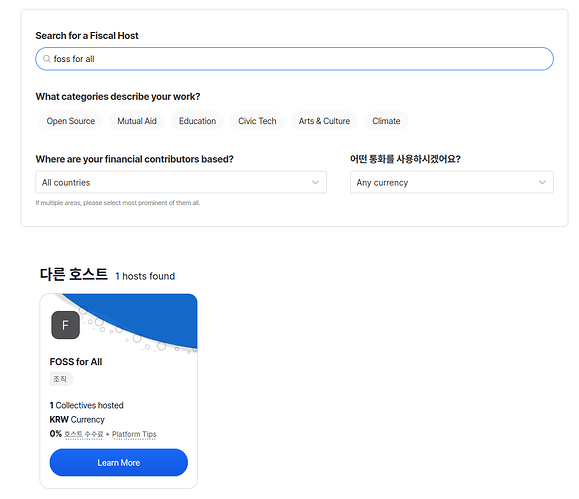Focus the Fiscal Host search field
This screenshot has width=579, height=499.
pos(294,59)
